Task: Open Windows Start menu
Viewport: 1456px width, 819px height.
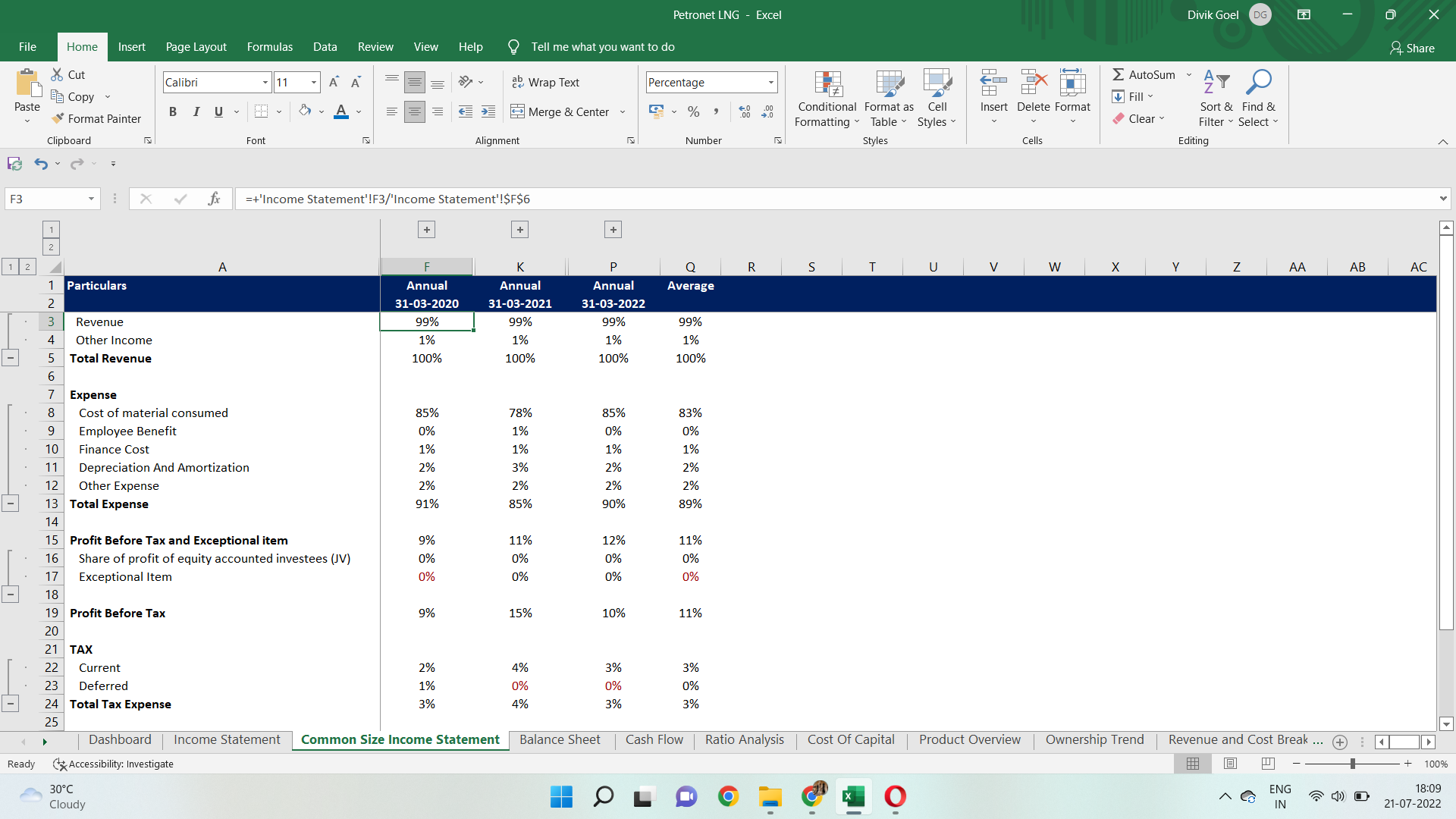Action: point(561,796)
